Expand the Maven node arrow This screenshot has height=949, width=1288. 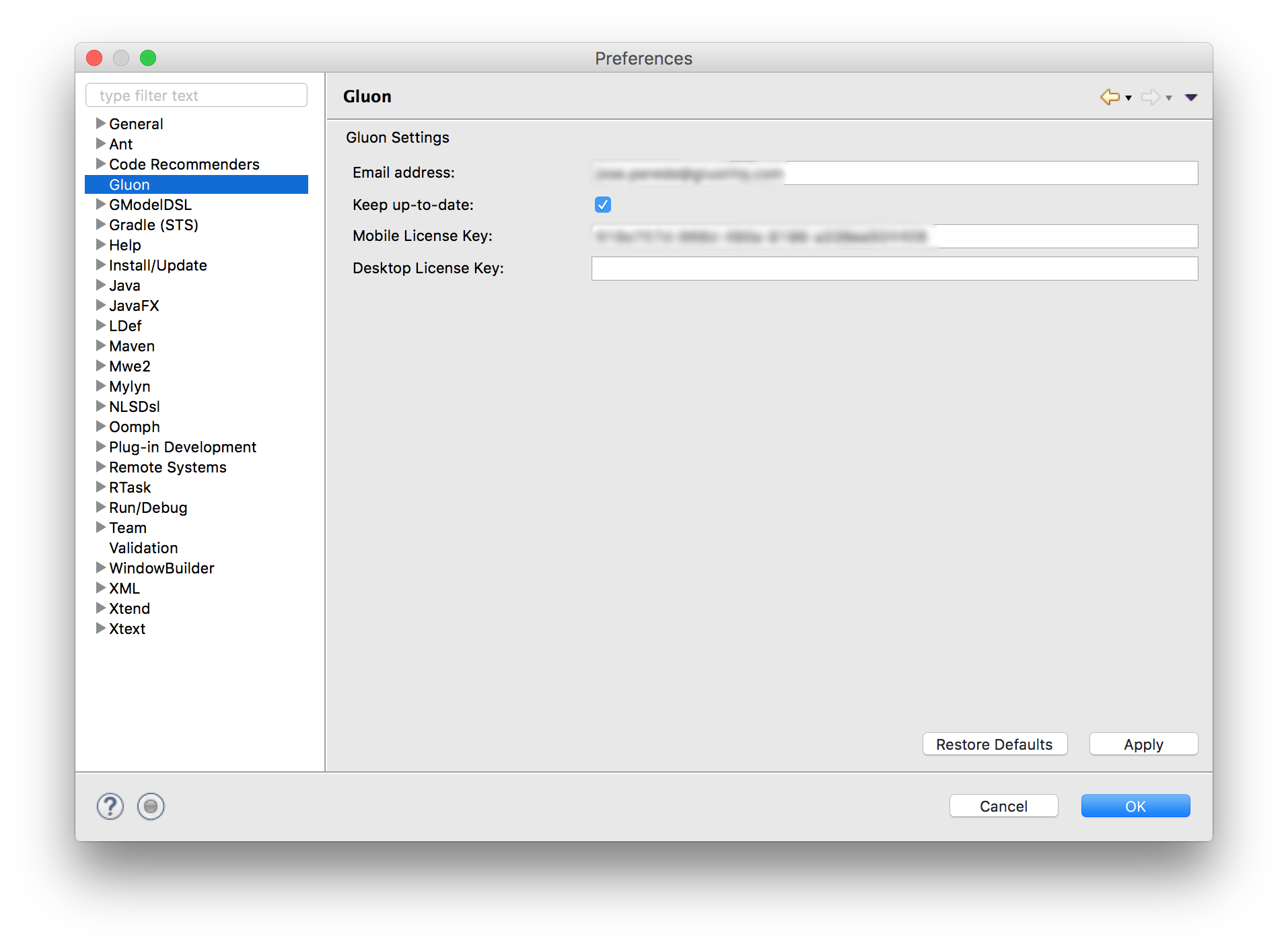101,345
